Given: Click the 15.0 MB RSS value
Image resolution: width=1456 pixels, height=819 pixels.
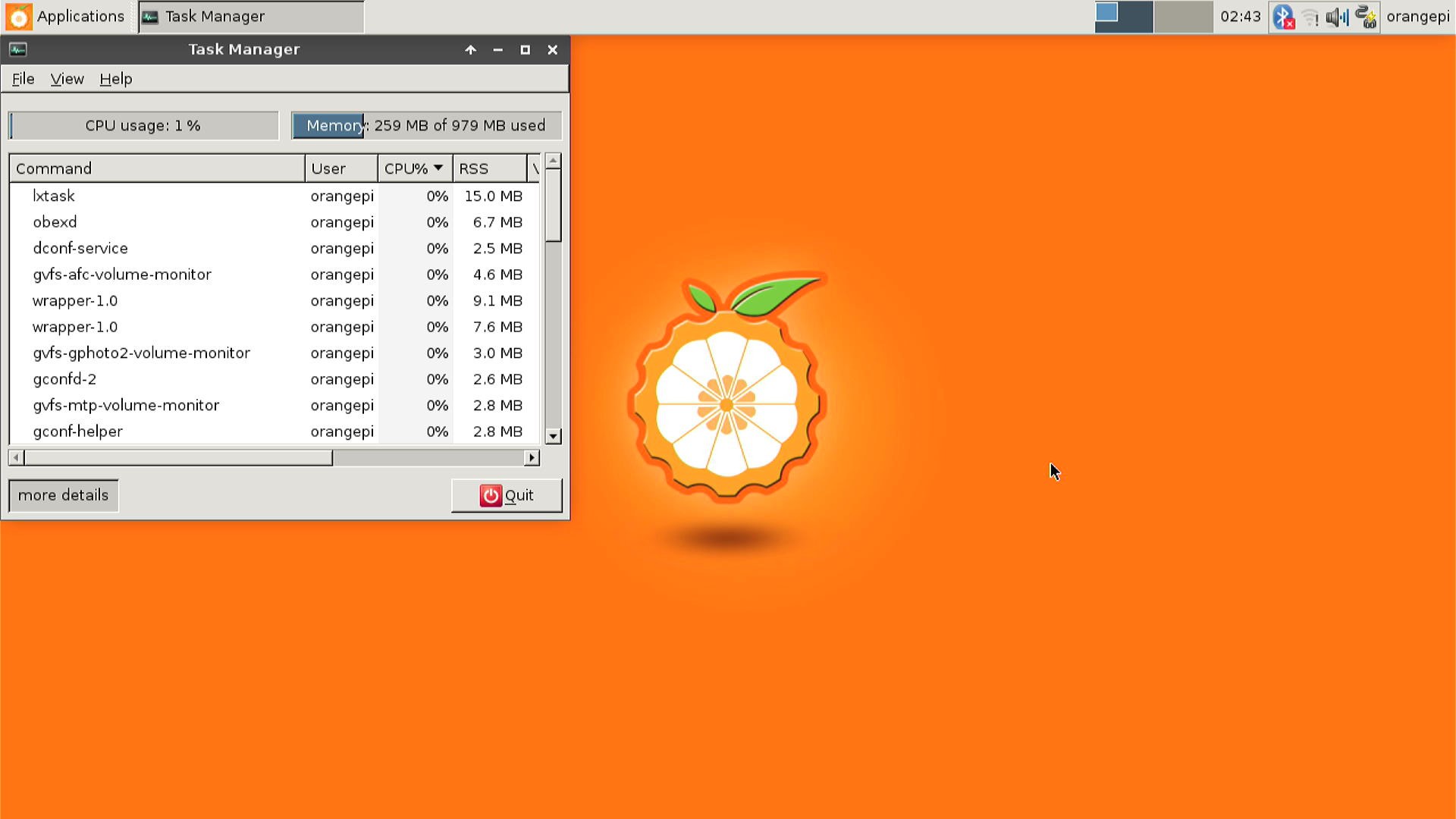Looking at the screenshot, I should tap(494, 196).
